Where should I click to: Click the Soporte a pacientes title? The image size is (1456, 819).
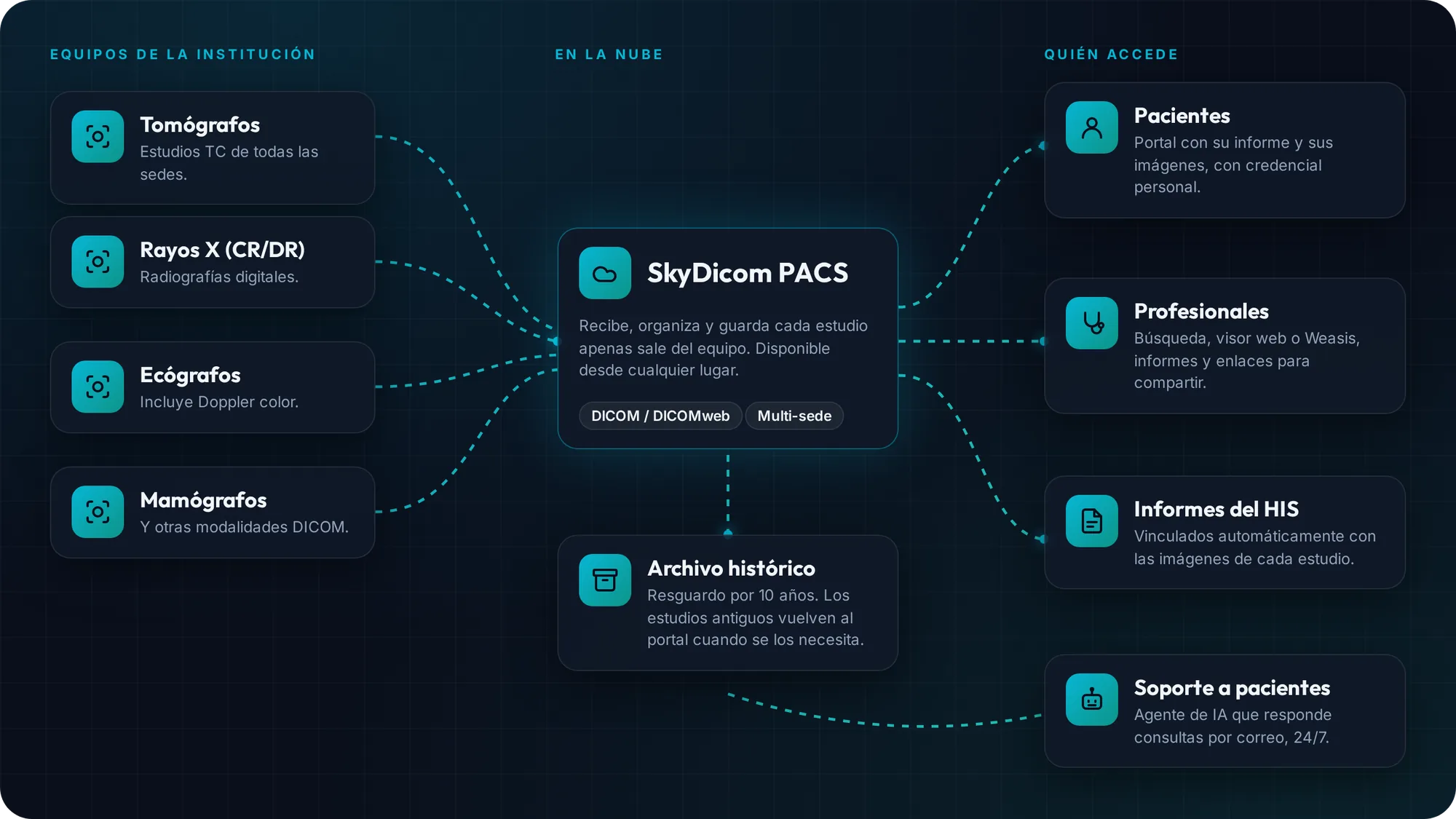tap(1232, 688)
